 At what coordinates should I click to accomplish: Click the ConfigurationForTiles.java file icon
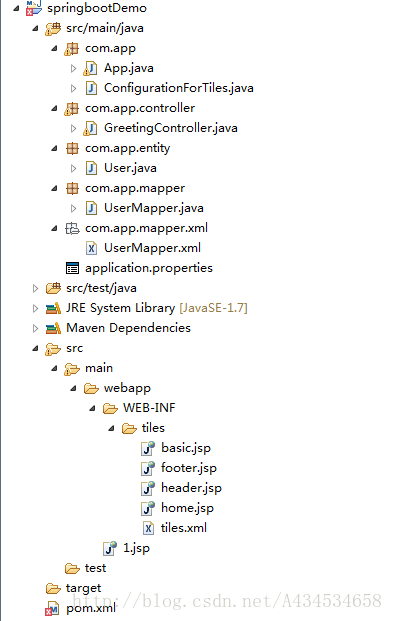pyautogui.click(x=92, y=88)
